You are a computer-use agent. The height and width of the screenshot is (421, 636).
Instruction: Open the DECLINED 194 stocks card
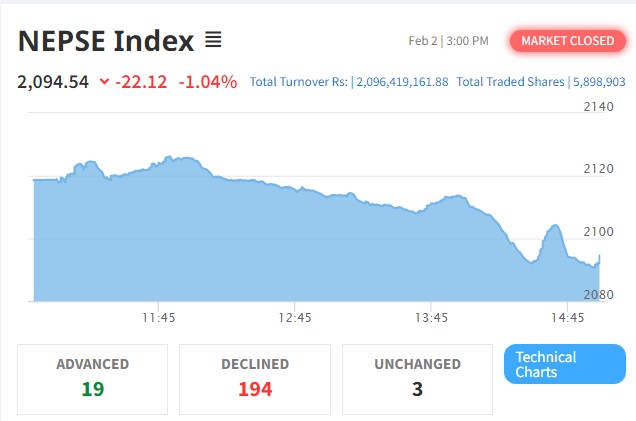[255, 378]
